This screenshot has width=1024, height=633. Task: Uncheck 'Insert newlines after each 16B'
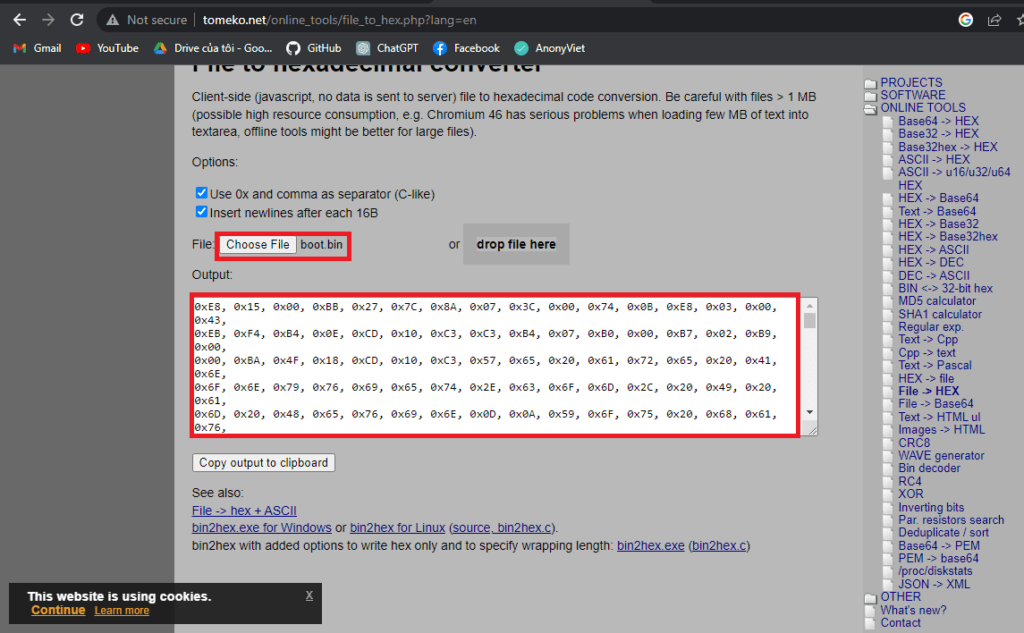(x=202, y=212)
